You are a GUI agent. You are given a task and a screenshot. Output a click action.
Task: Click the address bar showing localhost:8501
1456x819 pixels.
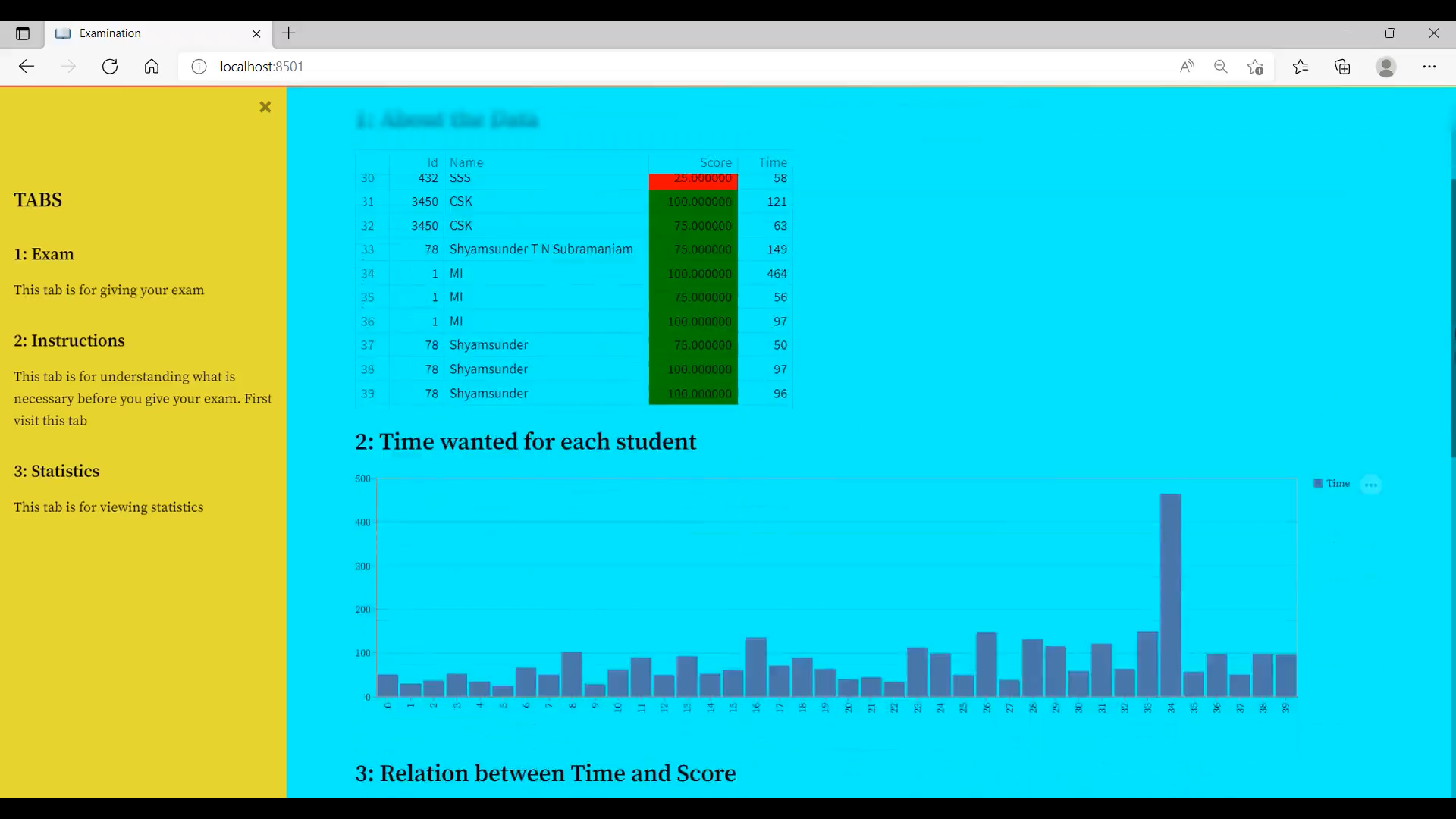pyautogui.click(x=260, y=67)
